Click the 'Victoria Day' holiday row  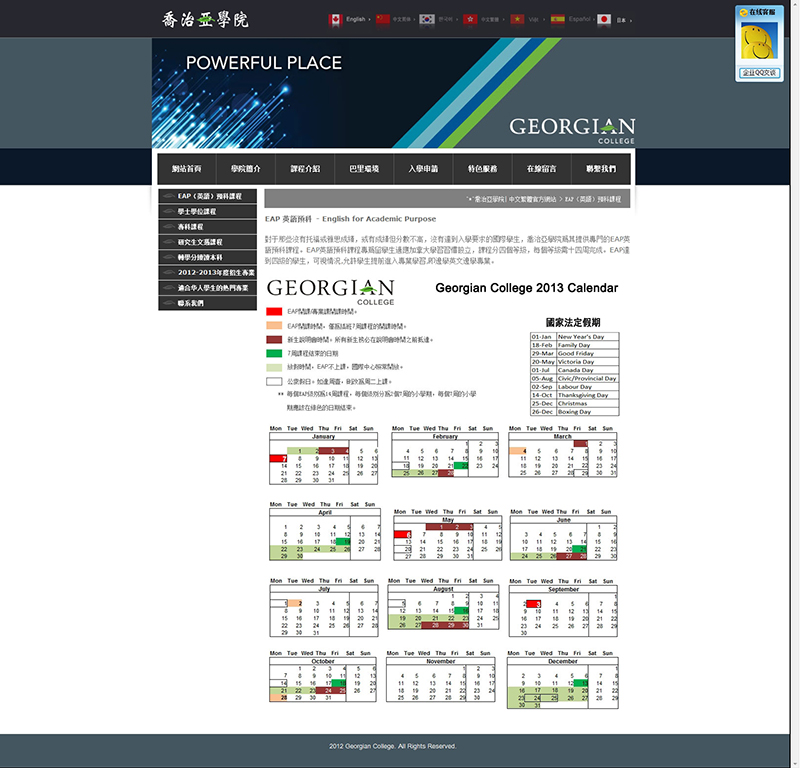click(x=574, y=362)
